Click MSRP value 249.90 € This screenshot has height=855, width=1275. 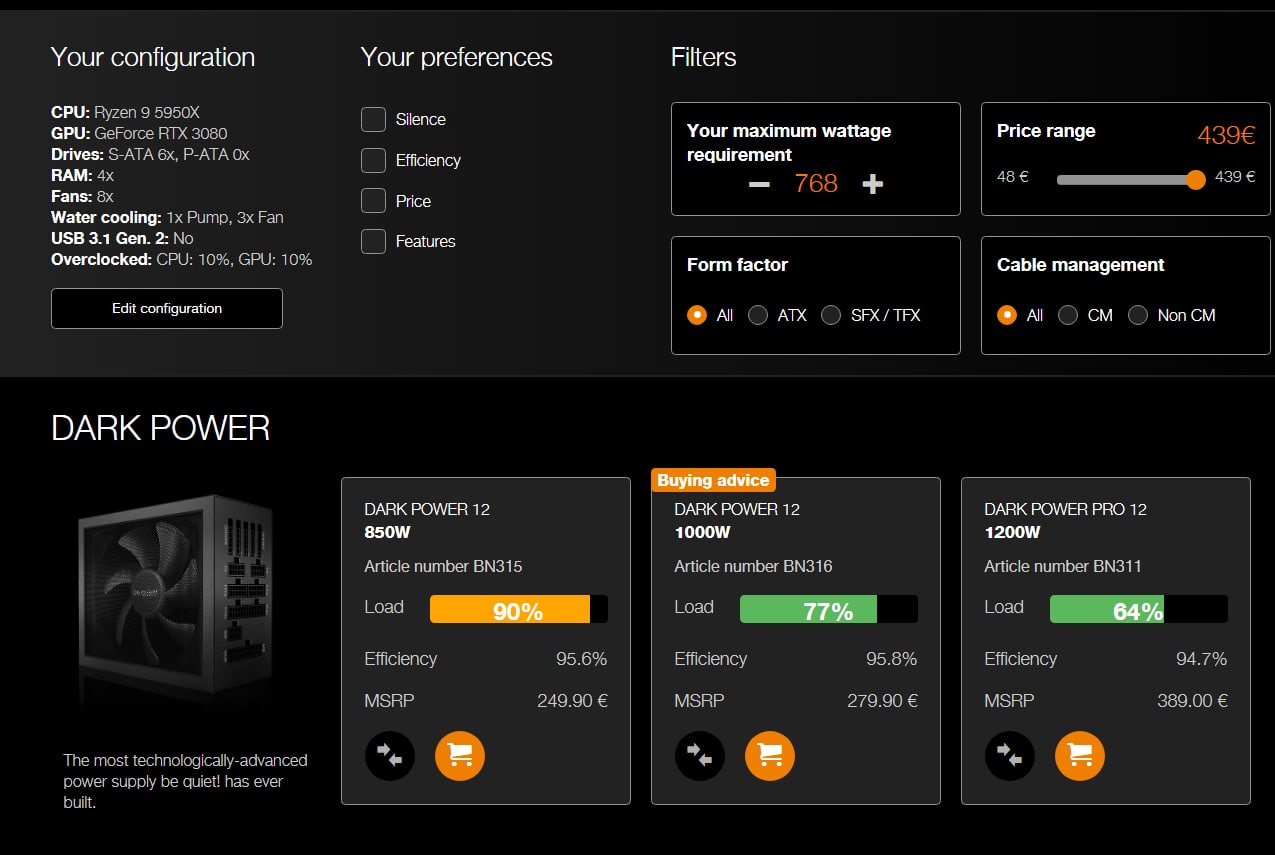(x=572, y=701)
